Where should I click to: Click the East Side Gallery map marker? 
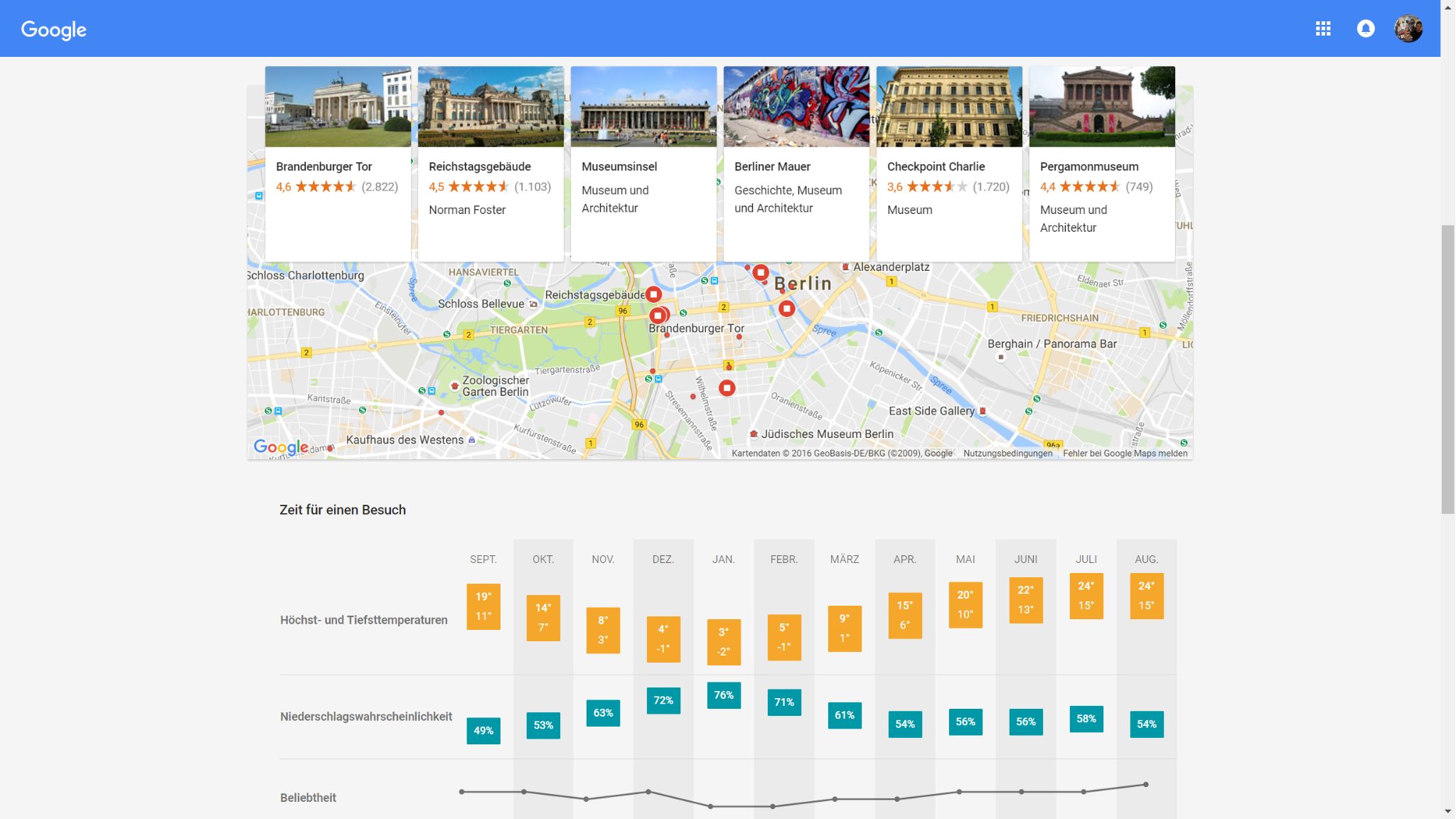[983, 411]
